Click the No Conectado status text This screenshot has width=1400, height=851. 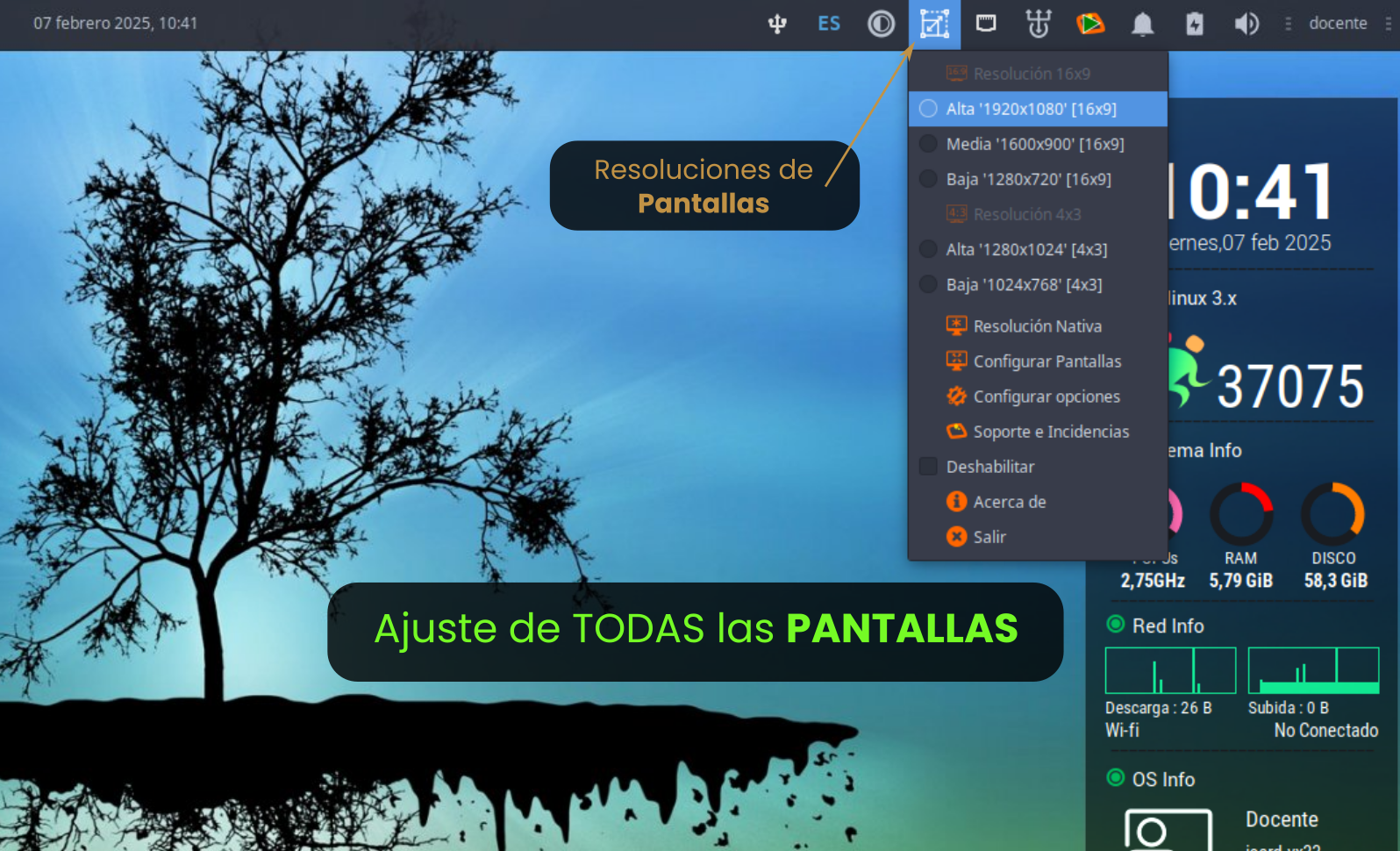1325,730
